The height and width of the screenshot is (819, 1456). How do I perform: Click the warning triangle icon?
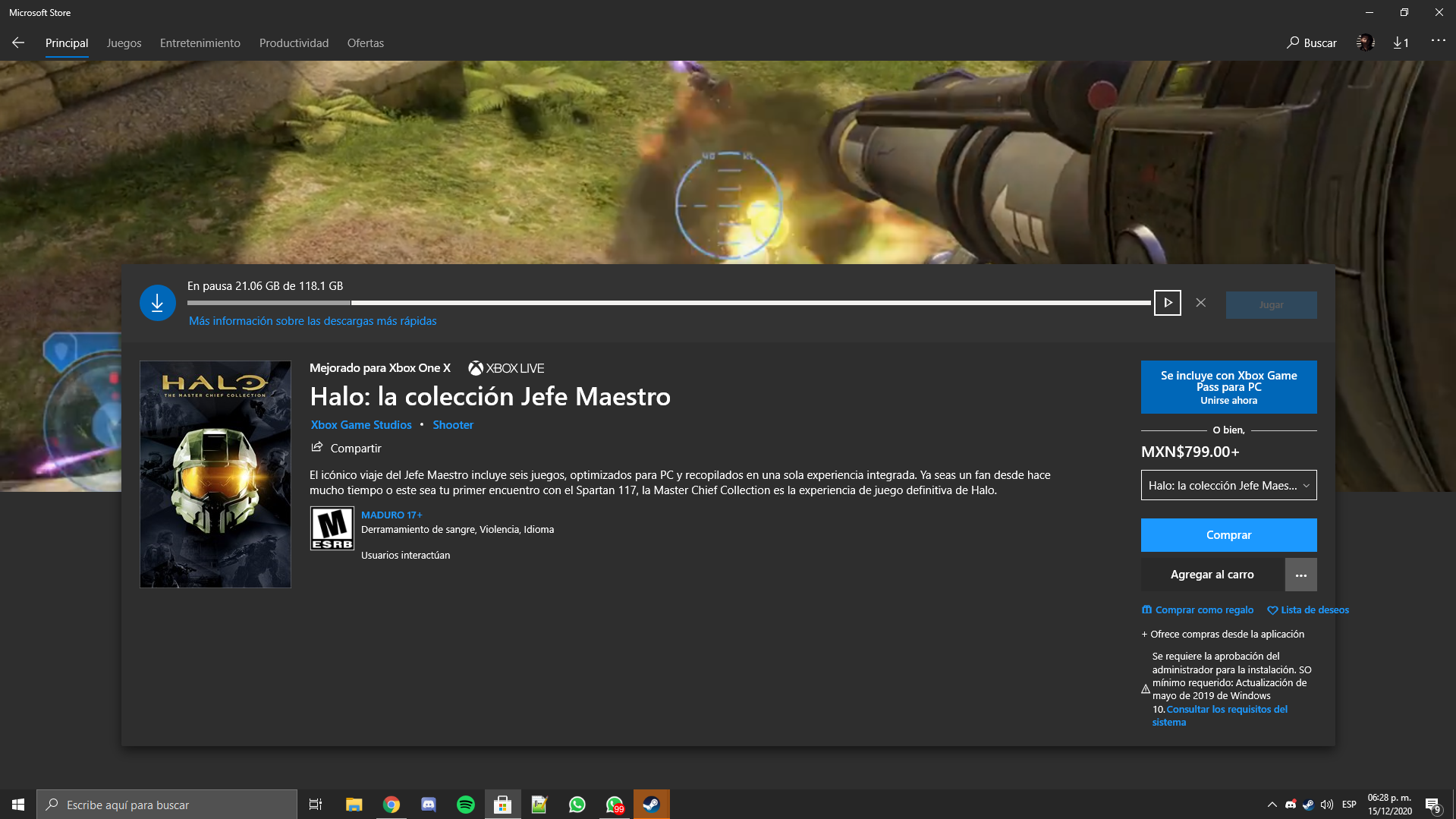pyautogui.click(x=1146, y=689)
